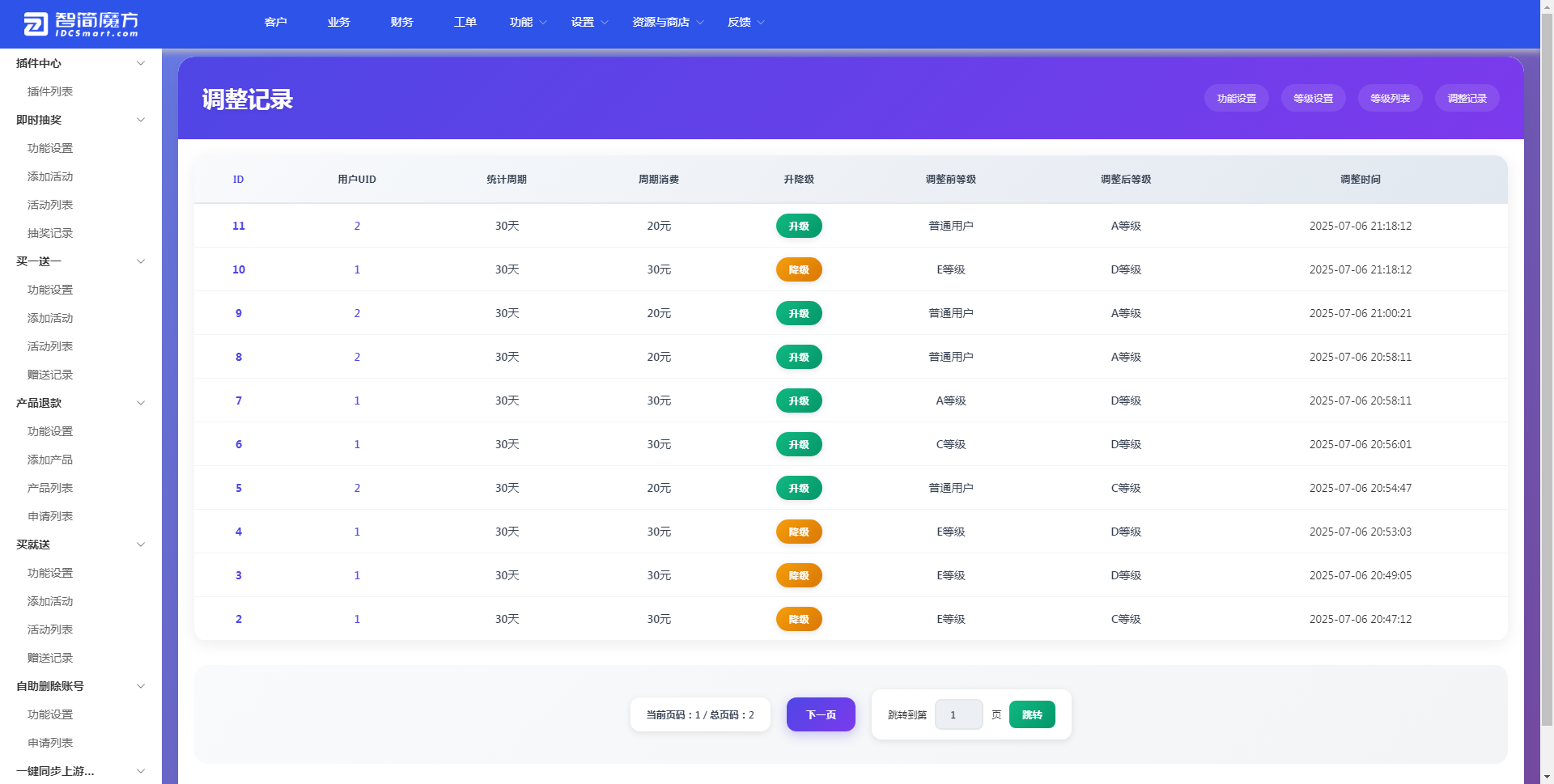1554x784 pixels.
Task: Open the 客户 top menu
Action: pyautogui.click(x=275, y=22)
